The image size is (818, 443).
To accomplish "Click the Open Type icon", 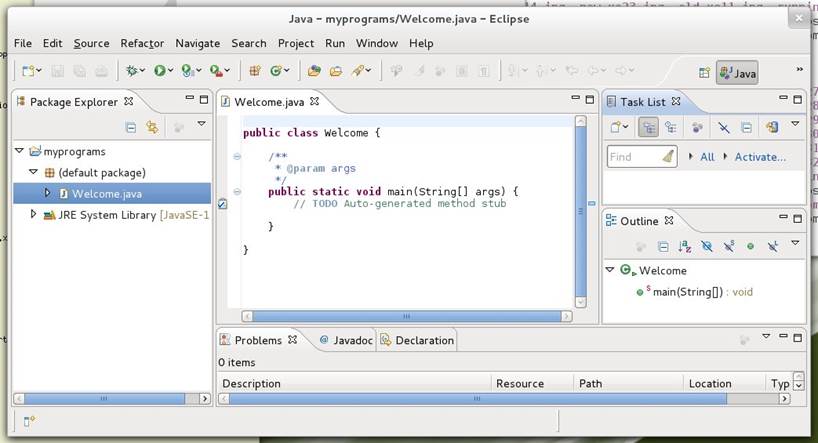I will [x=314, y=71].
